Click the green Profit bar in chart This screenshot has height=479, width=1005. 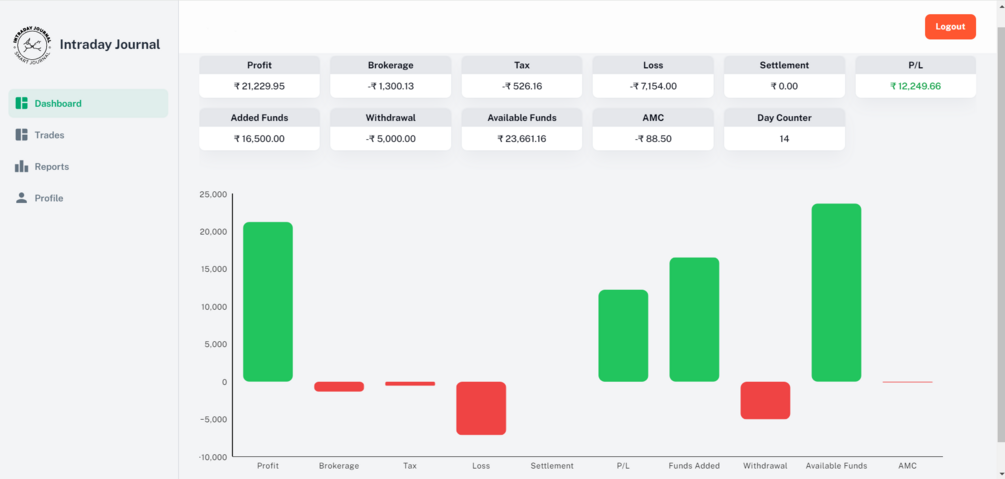[268, 302]
